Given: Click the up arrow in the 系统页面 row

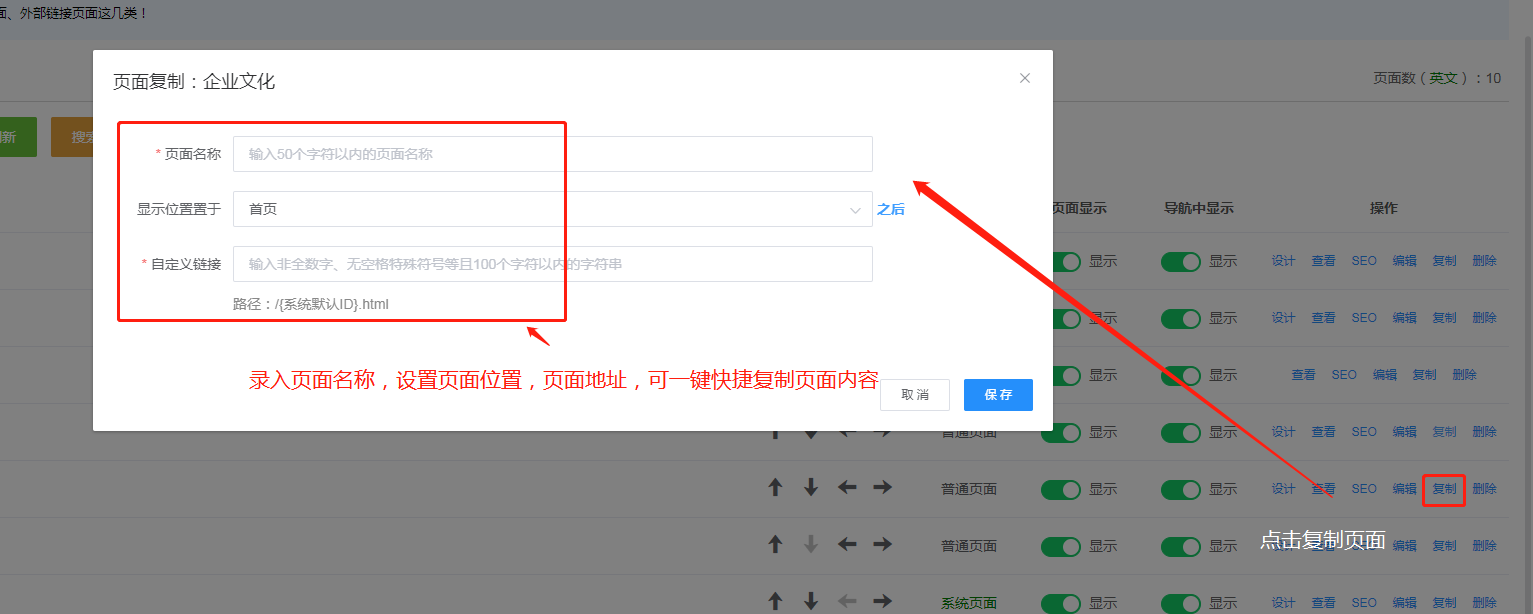Looking at the screenshot, I should click(x=775, y=602).
